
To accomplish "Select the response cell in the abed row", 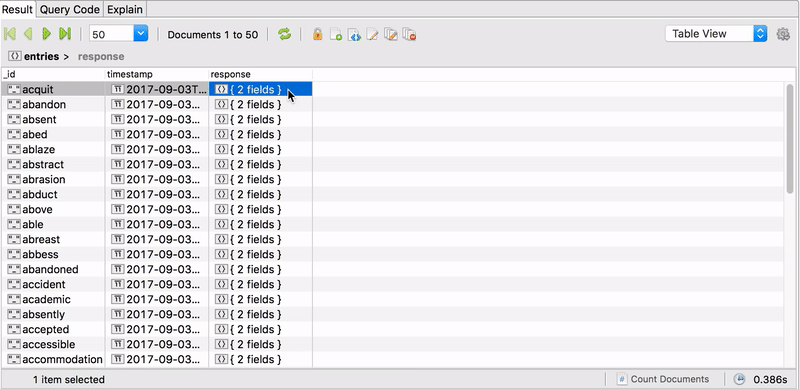I will point(261,134).
